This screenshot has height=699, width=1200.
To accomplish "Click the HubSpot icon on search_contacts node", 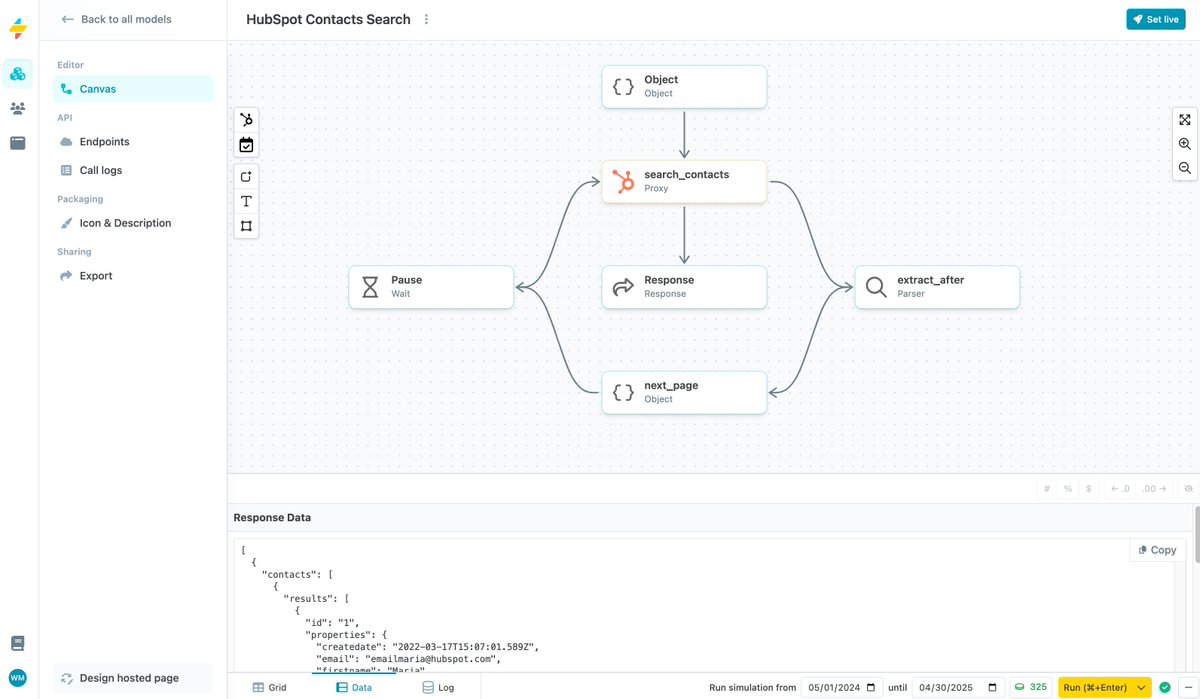I will 623,181.
